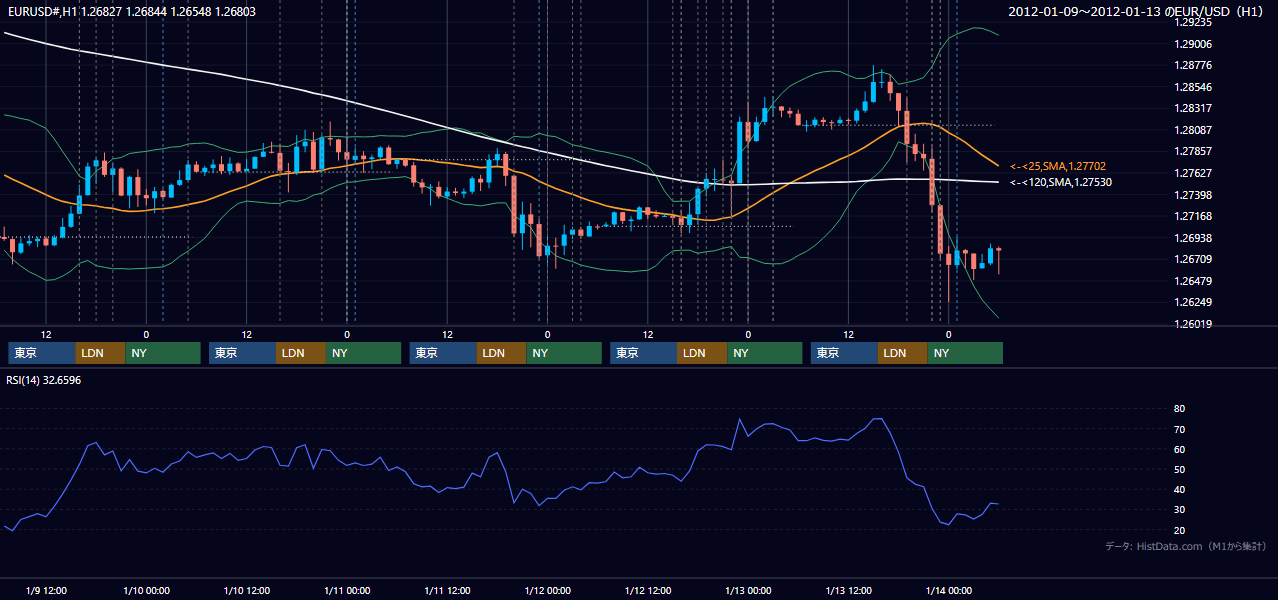Click price axis value 1.28546
1278x600 pixels.
point(1193,87)
